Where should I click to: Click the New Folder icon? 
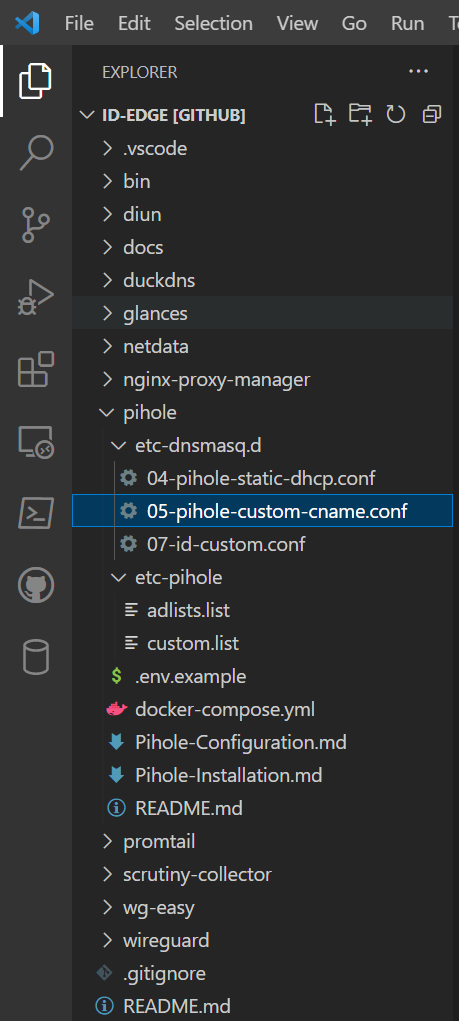click(x=359, y=115)
